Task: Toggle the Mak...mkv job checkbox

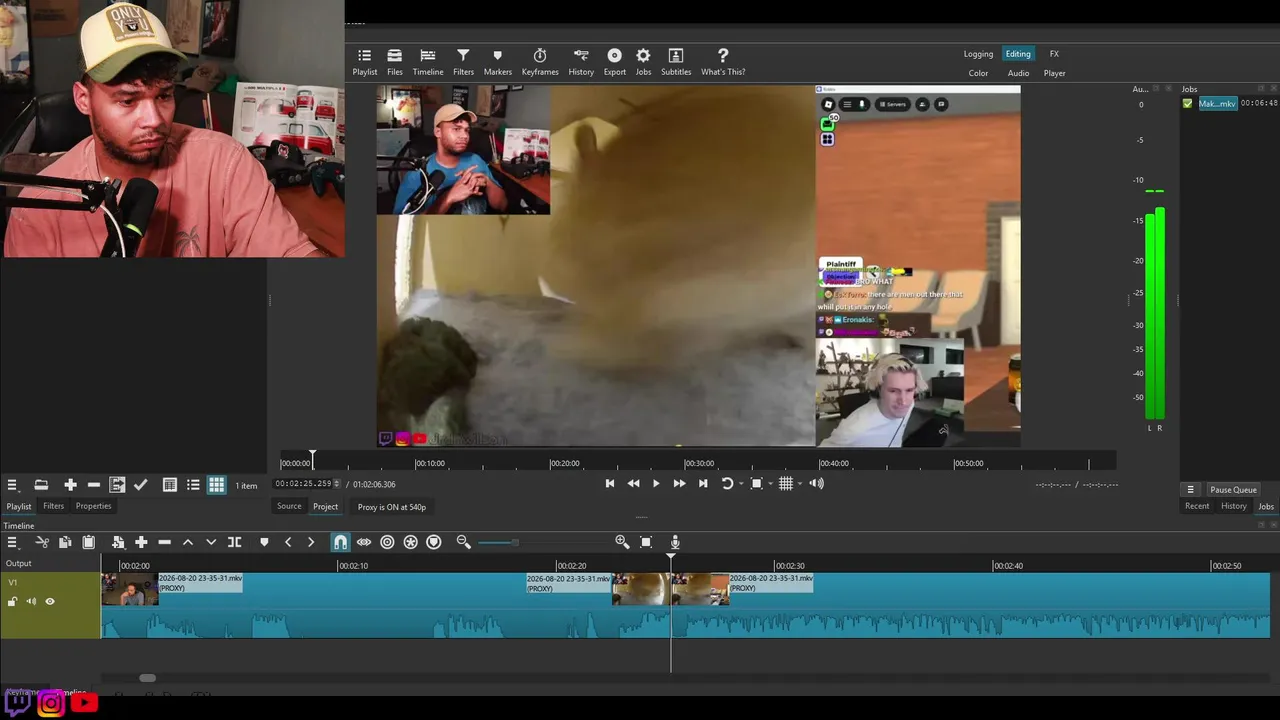Action: 1187,104
